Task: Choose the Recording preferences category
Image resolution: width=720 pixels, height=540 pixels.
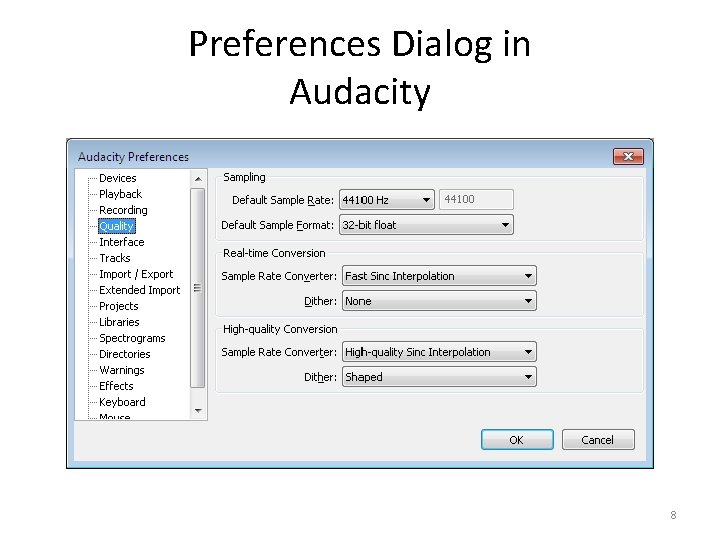Action: 123,210
